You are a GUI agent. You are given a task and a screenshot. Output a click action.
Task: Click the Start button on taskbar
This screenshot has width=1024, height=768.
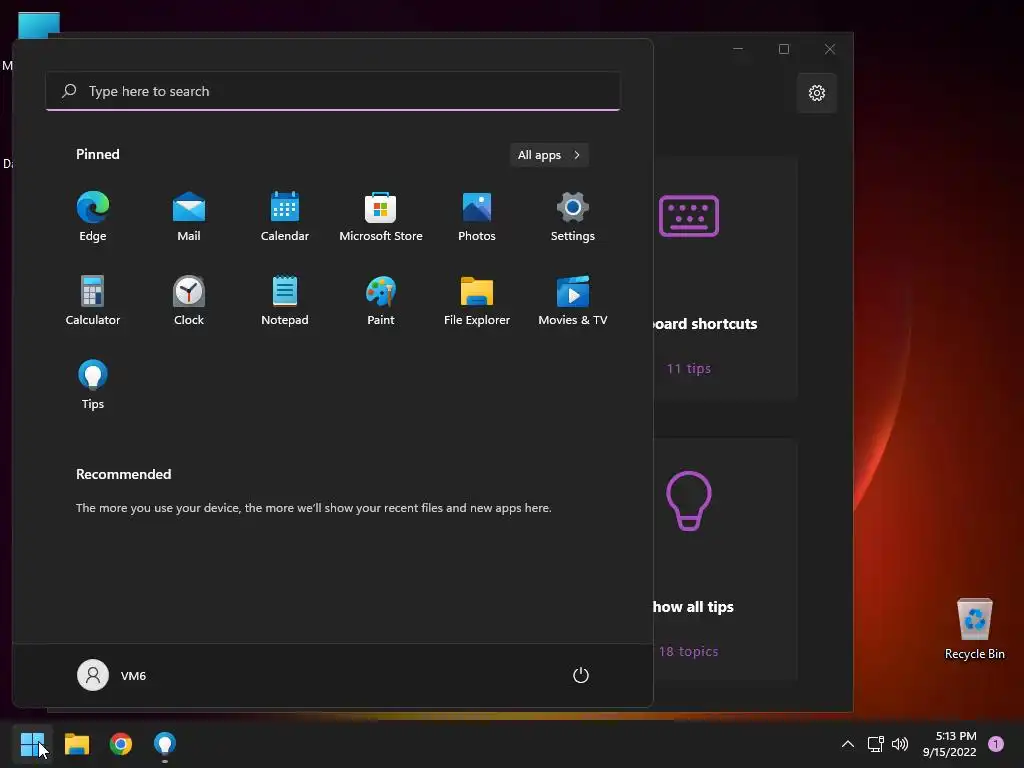[32, 744]
